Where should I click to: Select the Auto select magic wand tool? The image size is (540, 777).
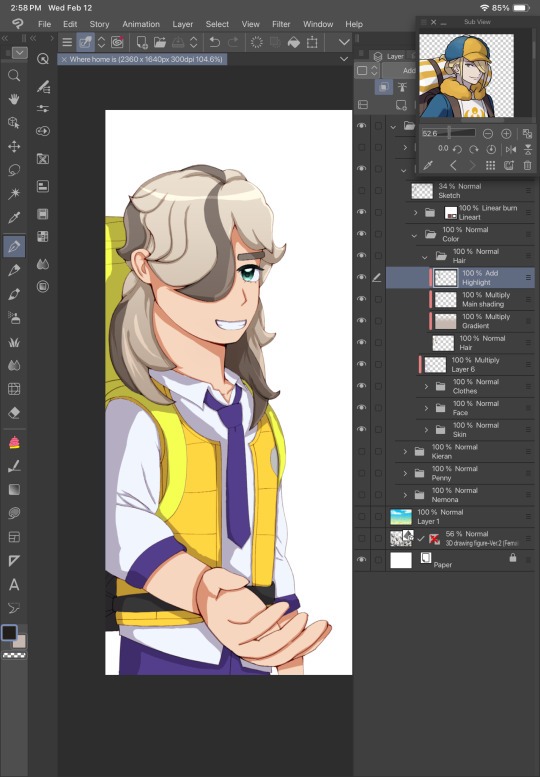(x=14, y=193)
